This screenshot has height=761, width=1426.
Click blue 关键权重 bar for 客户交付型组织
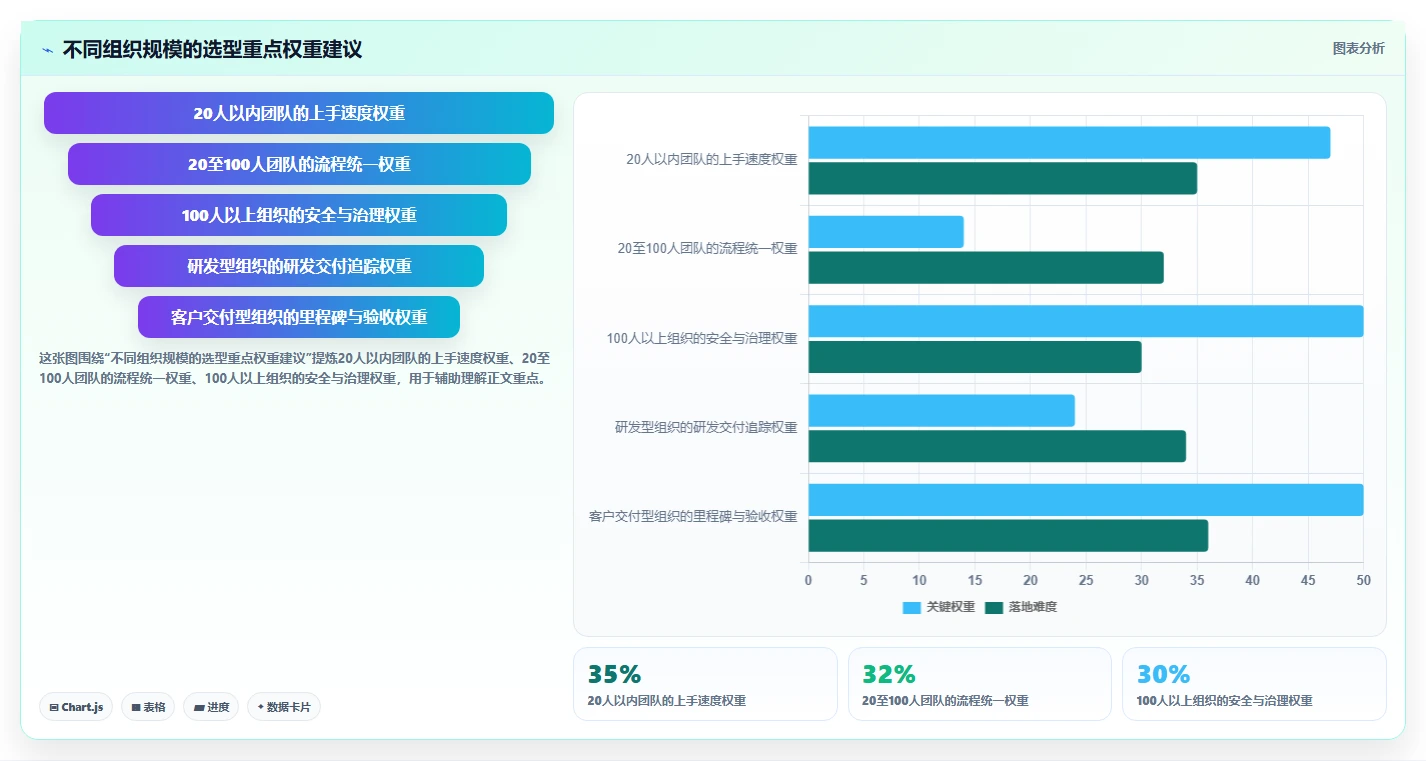(1086, 500)
